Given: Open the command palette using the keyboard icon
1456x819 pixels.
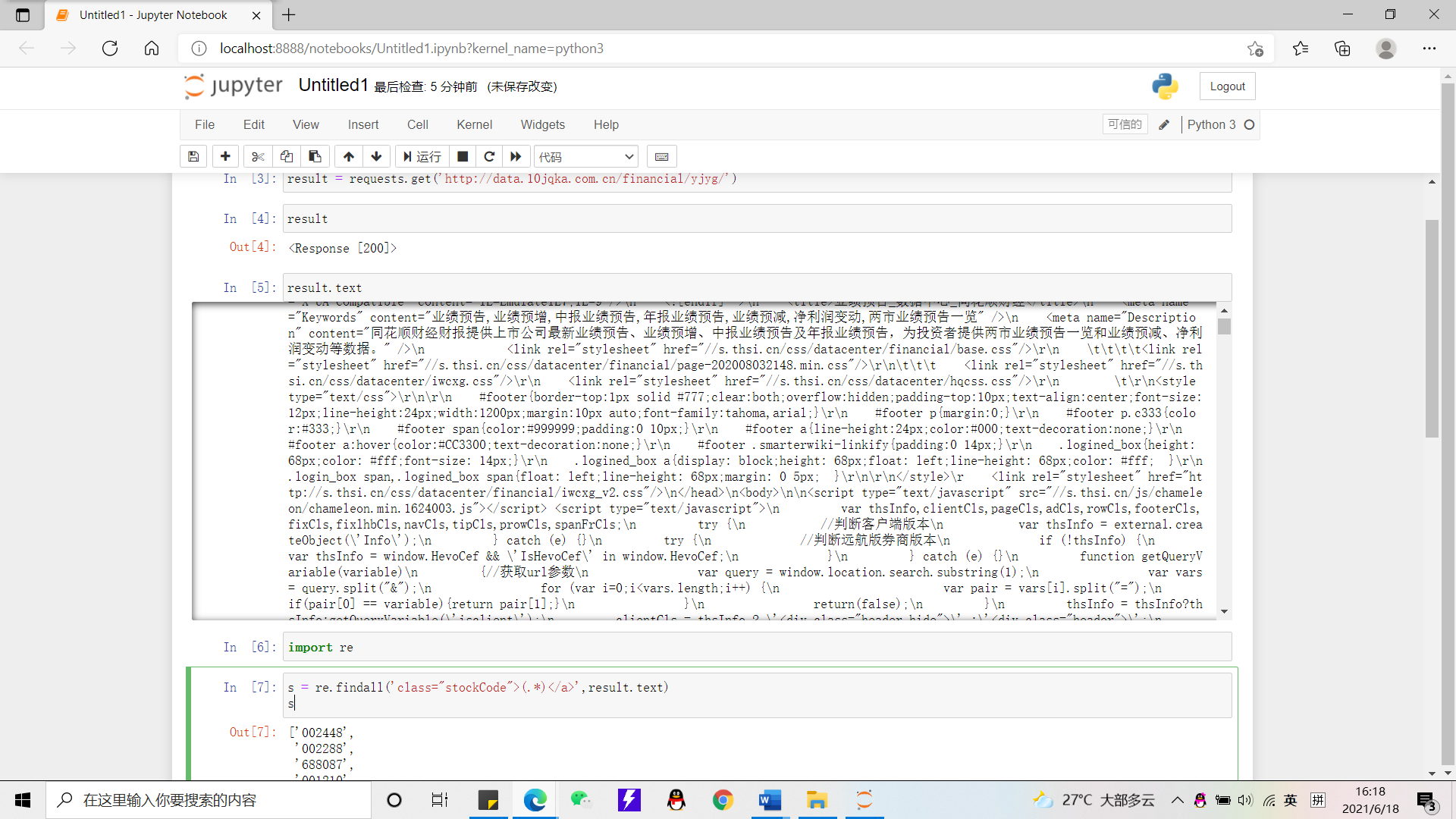Looking at the screenshot, I should (x=661, y=156).
